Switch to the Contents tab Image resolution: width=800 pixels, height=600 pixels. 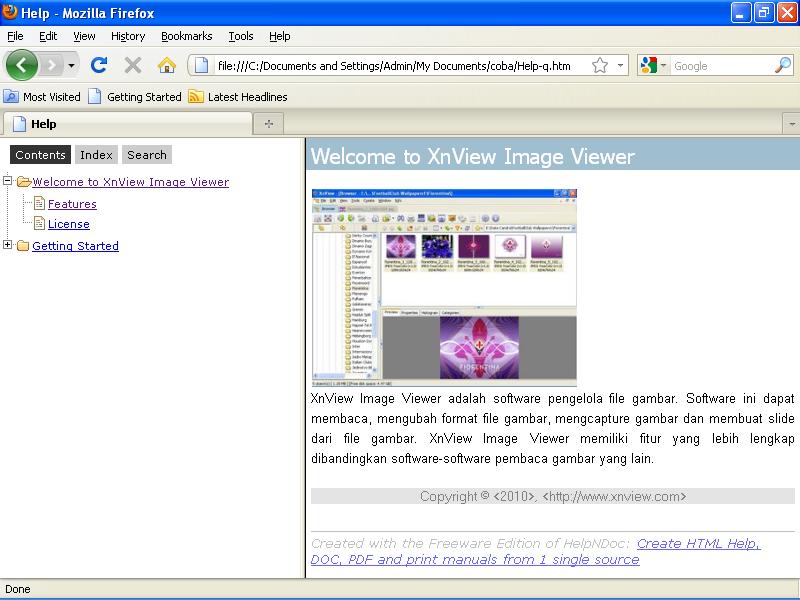[x=40, y=155]
